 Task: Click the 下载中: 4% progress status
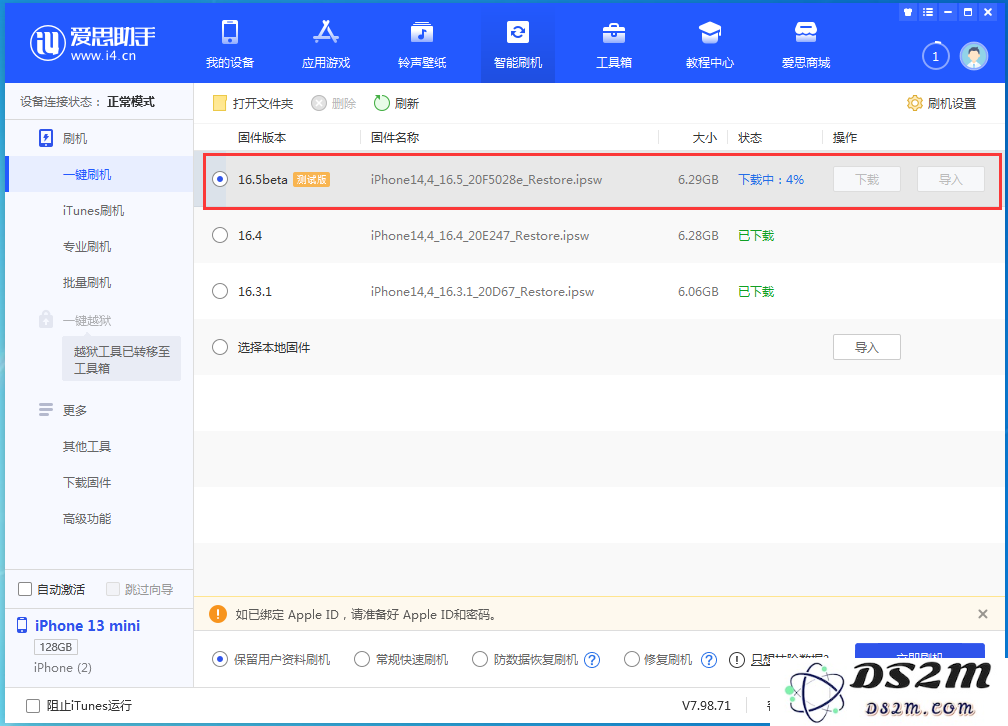point(771,179)
